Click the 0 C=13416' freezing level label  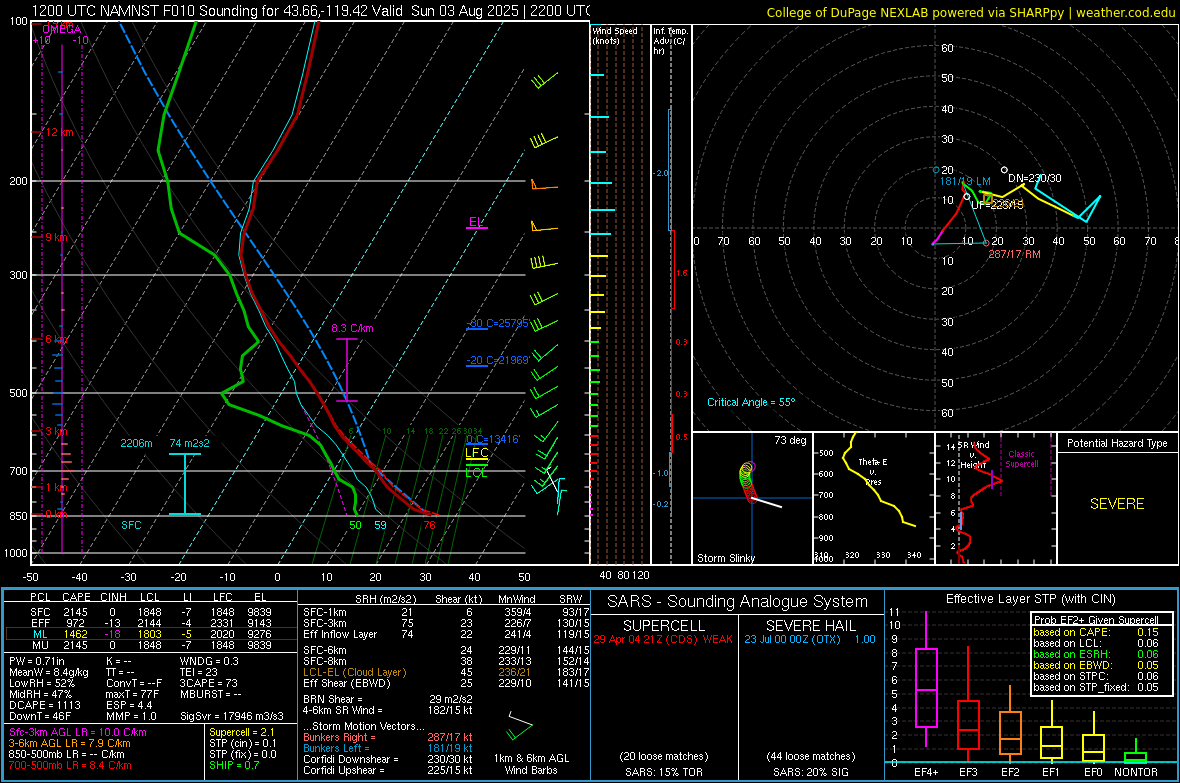point(493,439)
